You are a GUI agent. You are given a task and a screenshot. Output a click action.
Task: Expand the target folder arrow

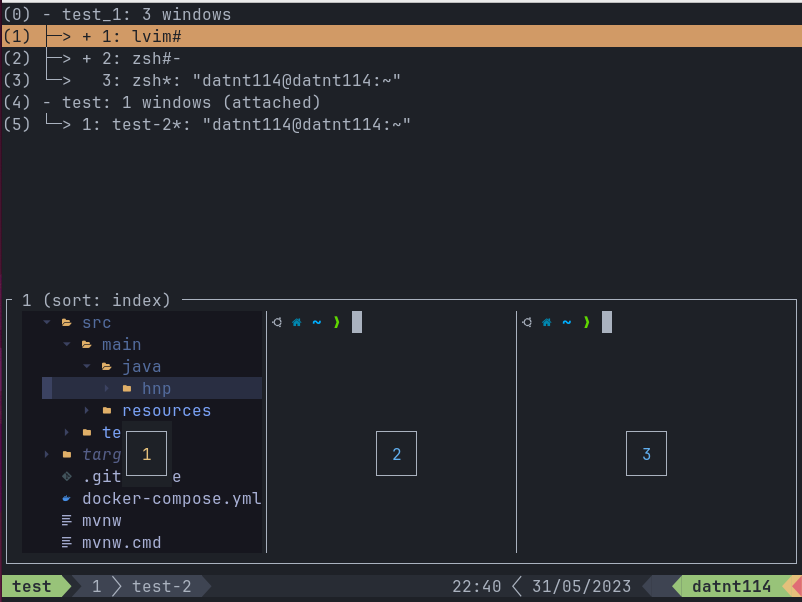click(x=47, y=454)
